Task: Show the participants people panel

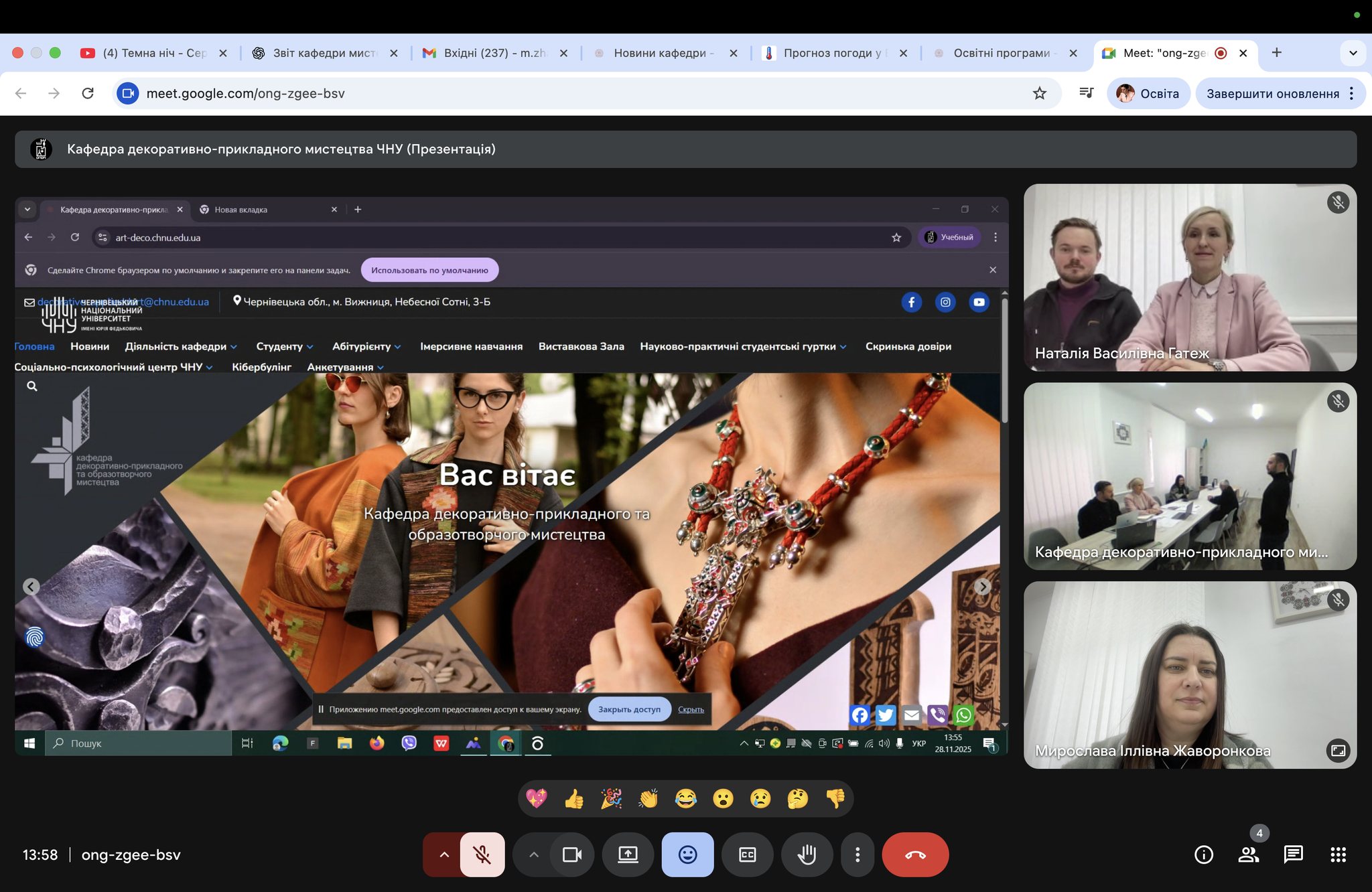Action: 1248,854
